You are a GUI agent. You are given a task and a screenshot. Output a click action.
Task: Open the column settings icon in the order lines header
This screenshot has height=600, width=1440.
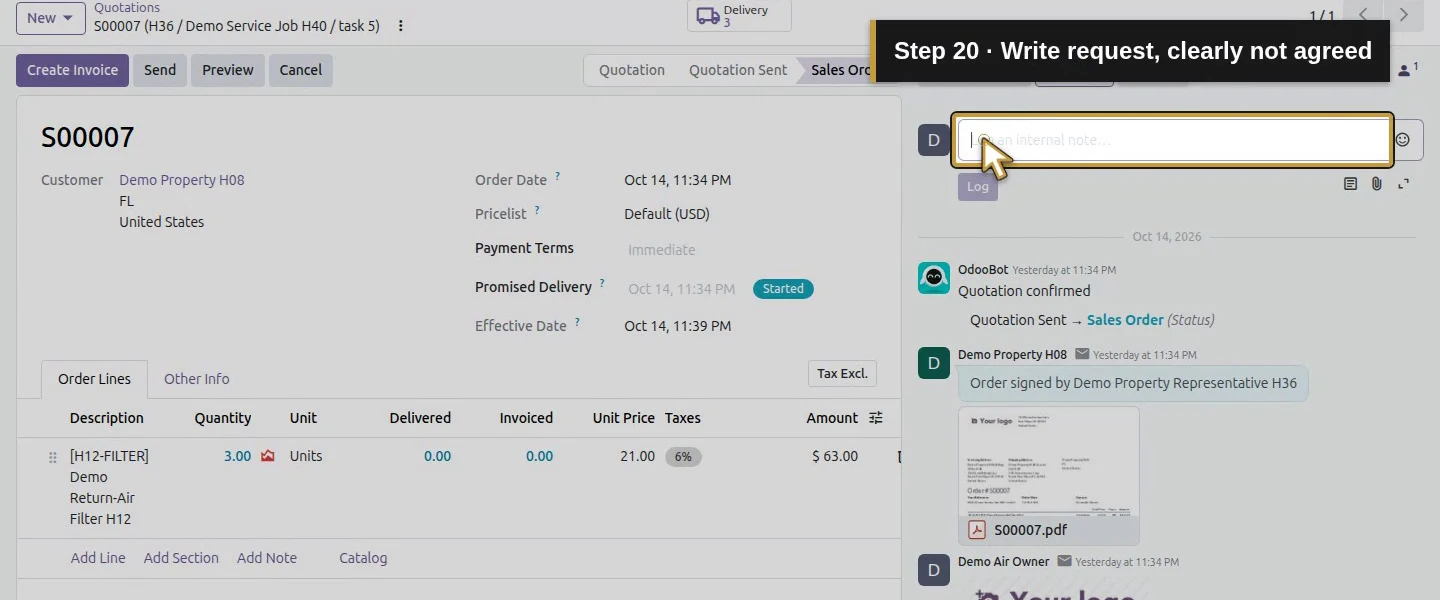pos(876,418)
